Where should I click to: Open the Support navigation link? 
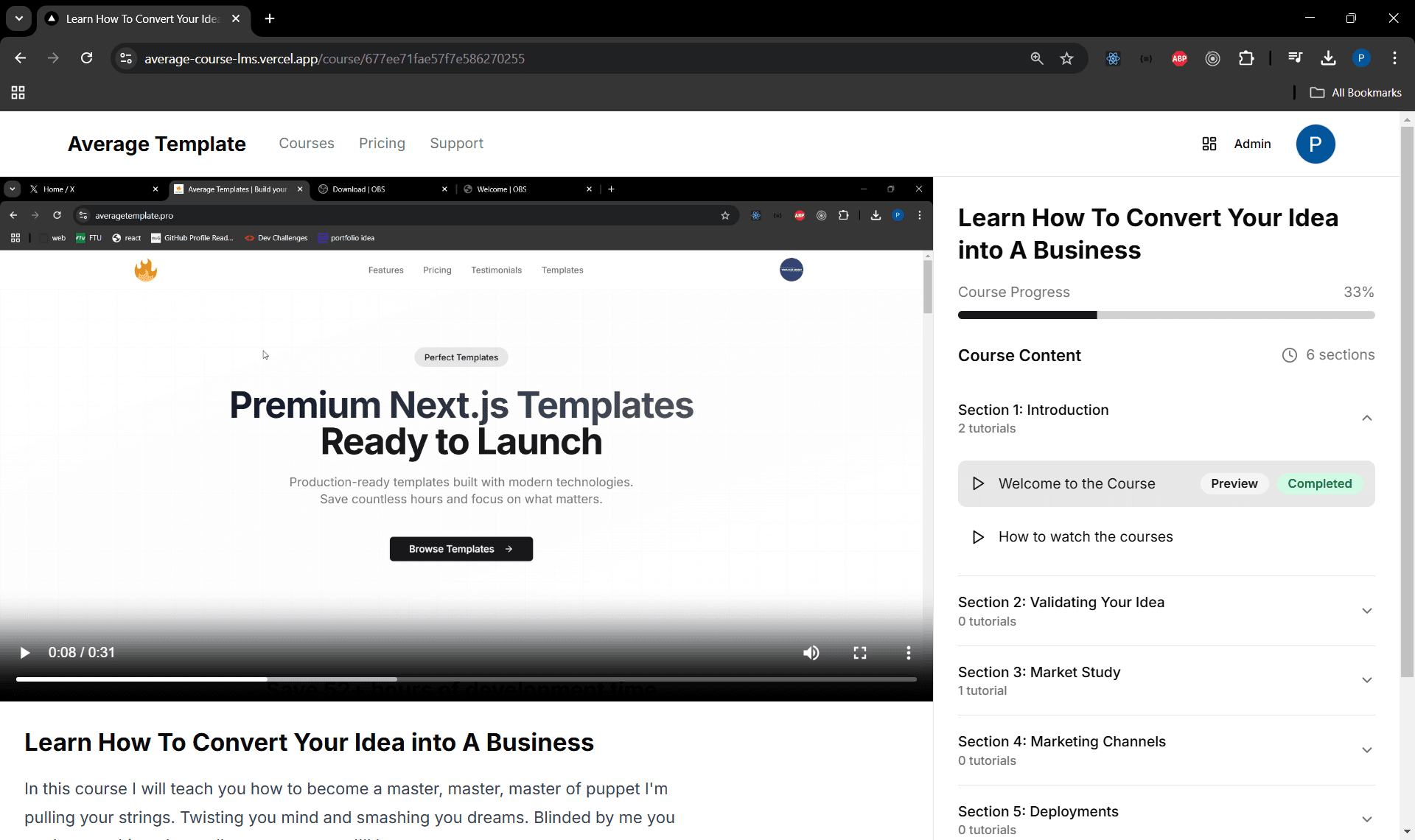(456, 143)
